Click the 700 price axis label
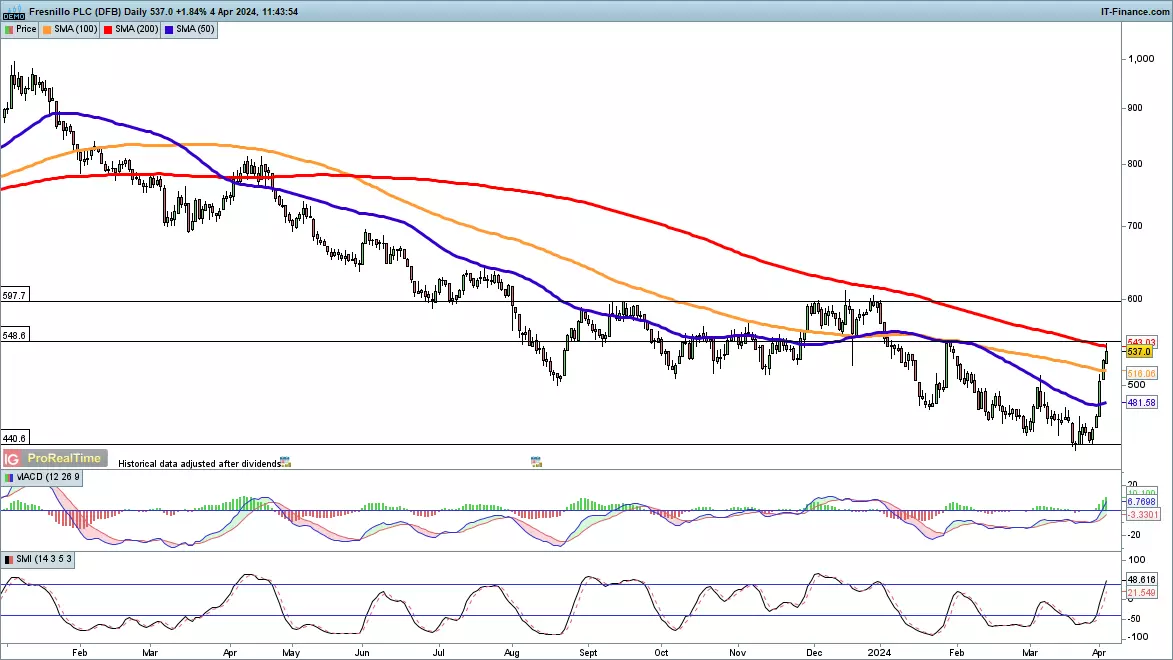1173x660 pixels. tap(1136, 226)
